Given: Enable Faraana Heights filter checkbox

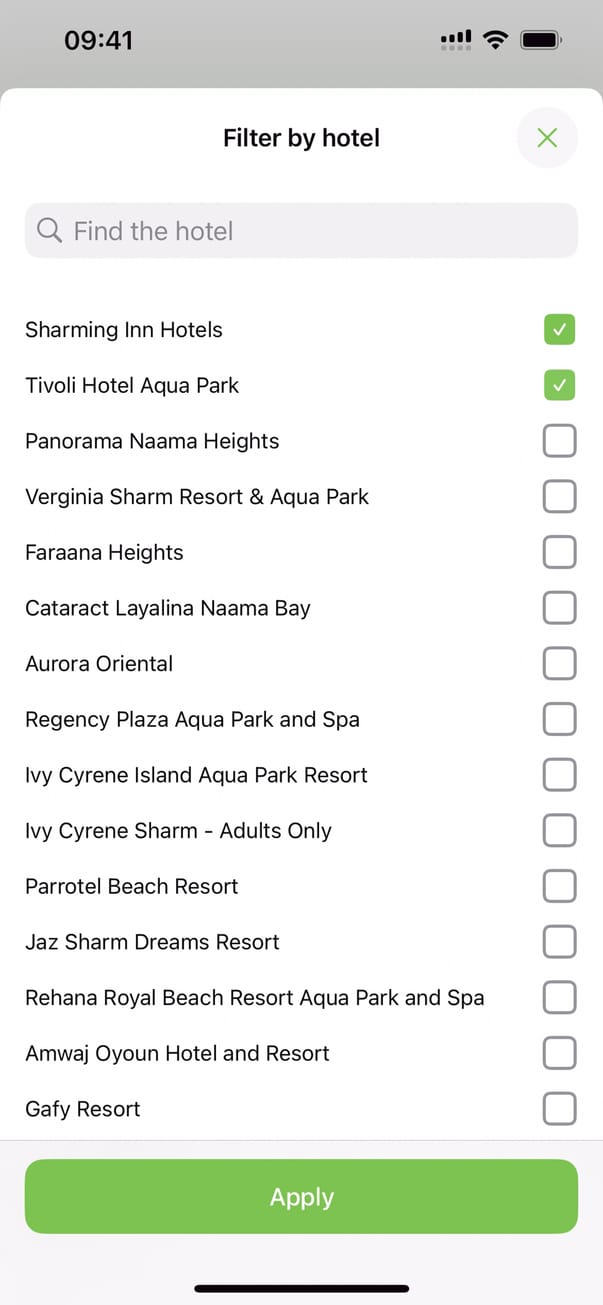Looking at the screenshot, I should (x=559, y=552).
